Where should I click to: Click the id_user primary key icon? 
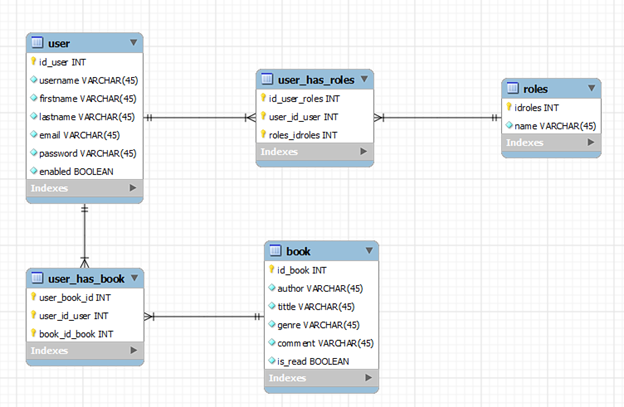pyautogui.click(x=34, y=61)
